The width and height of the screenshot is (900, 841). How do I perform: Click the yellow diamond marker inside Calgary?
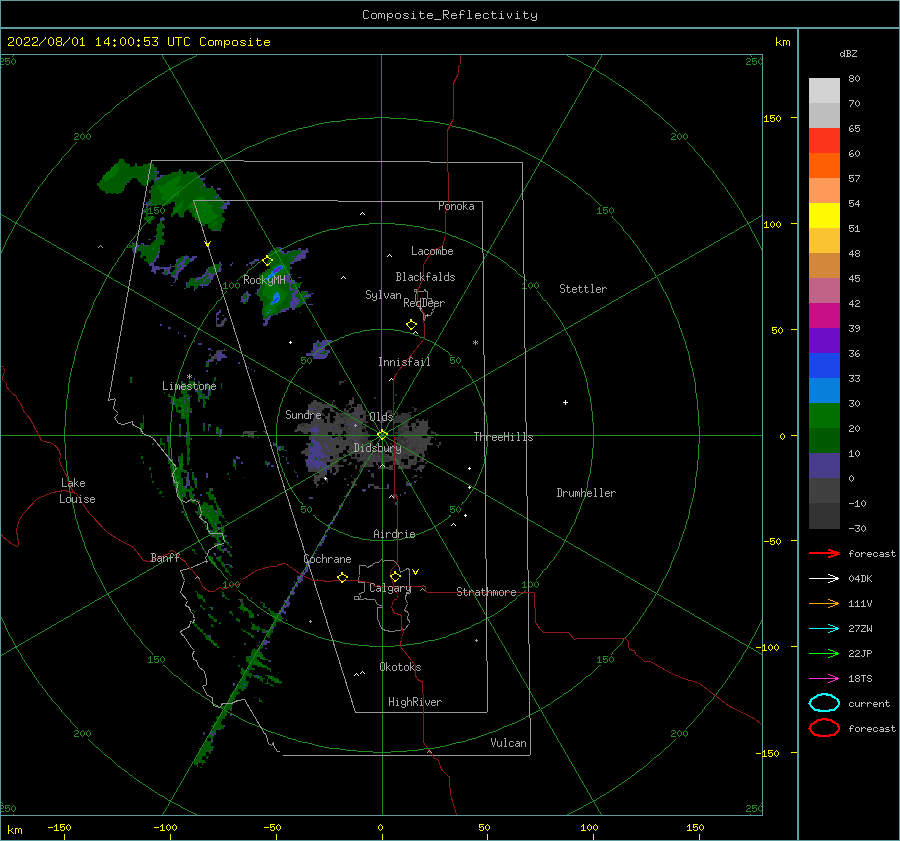pyautogui.click(x=395, y=576)
